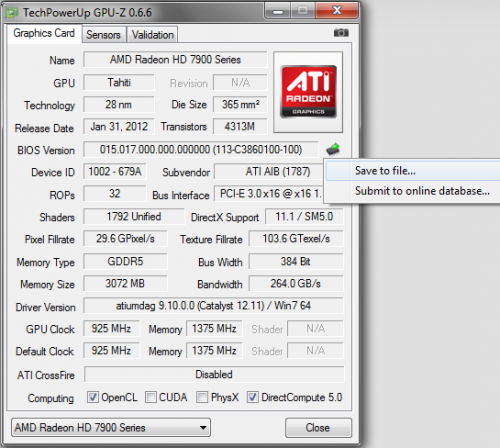Toggle the PhysX checkbox
The image size is (500, 448).
[x=202, y=397]
